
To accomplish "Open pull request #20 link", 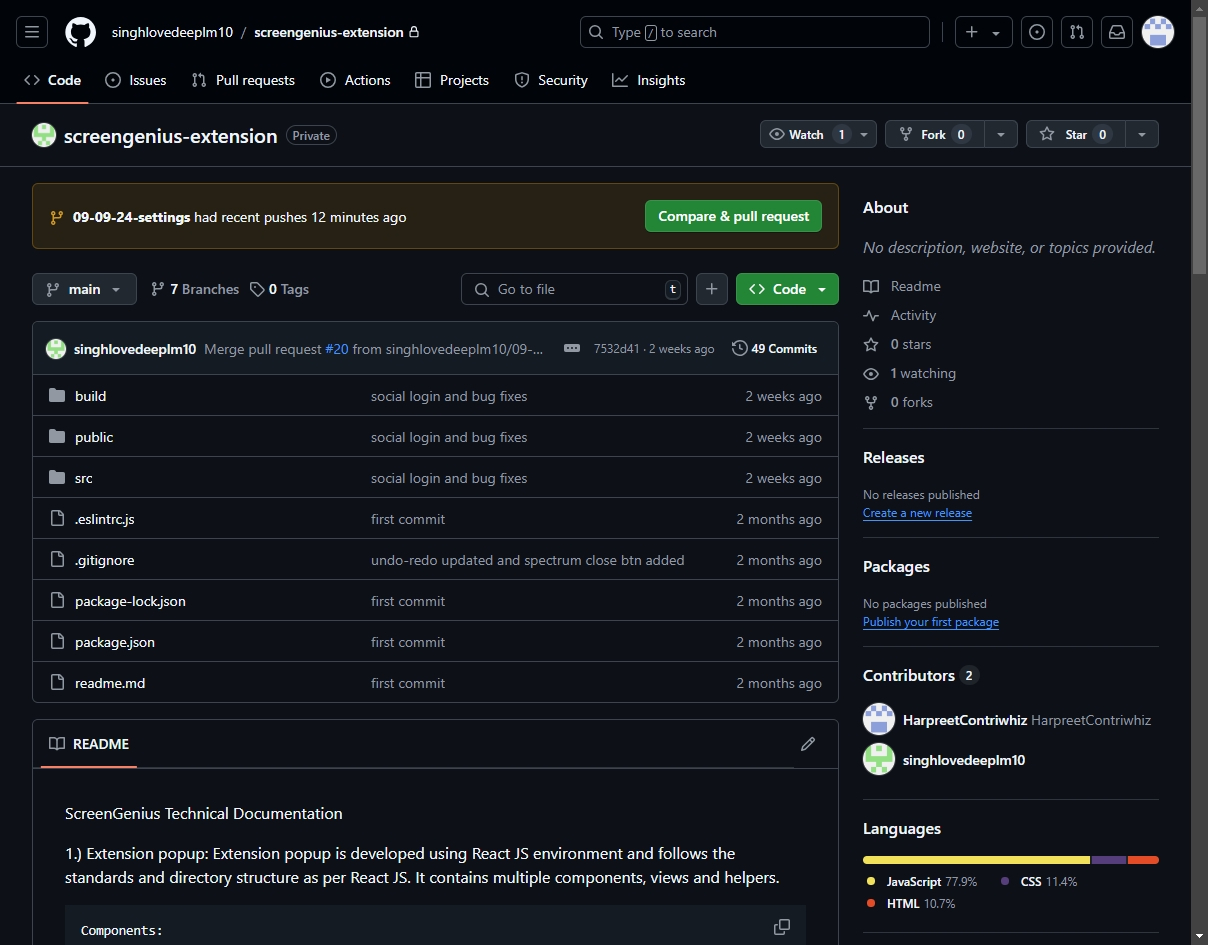I will 337,349.
